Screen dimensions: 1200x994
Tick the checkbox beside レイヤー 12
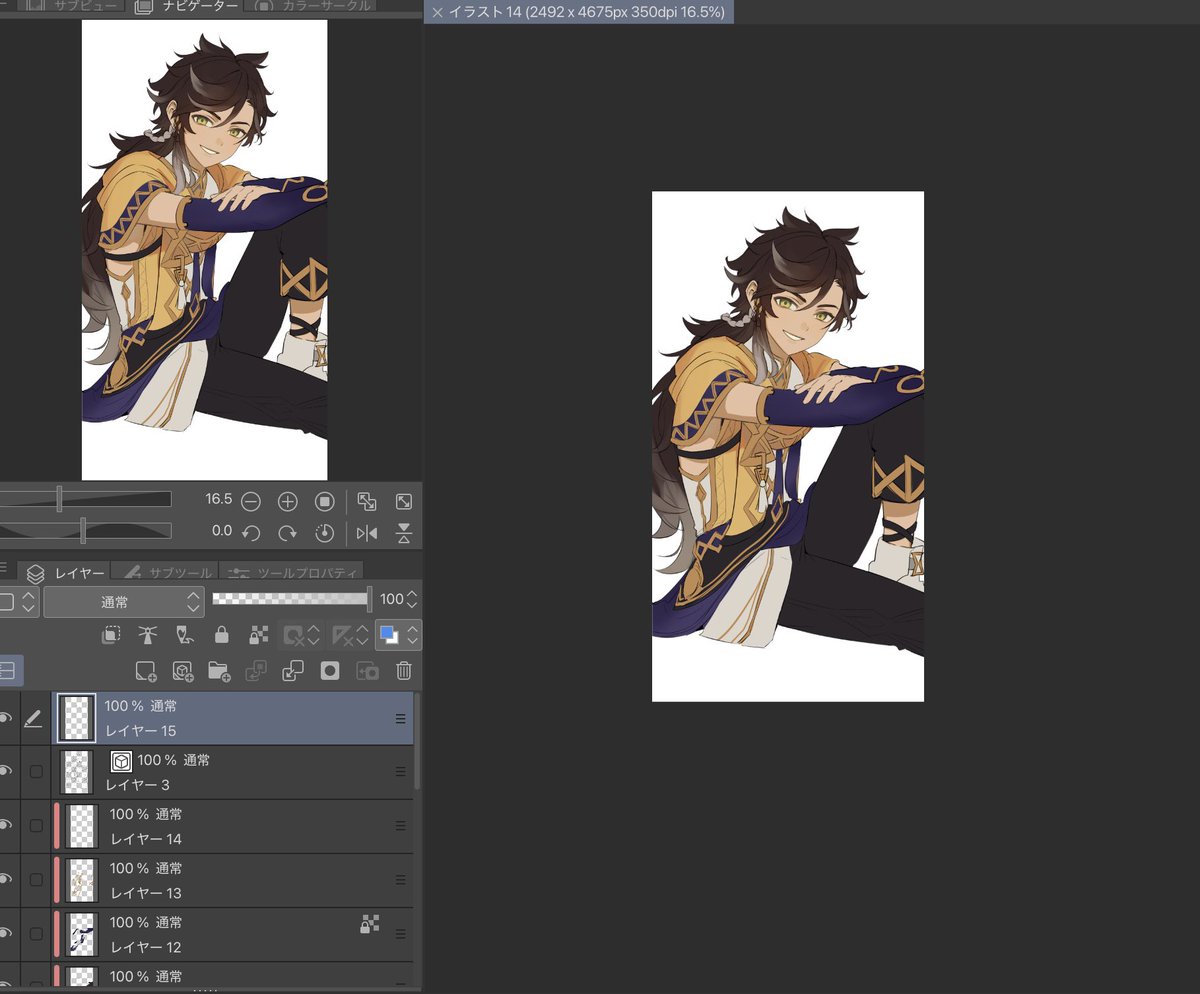36,933
